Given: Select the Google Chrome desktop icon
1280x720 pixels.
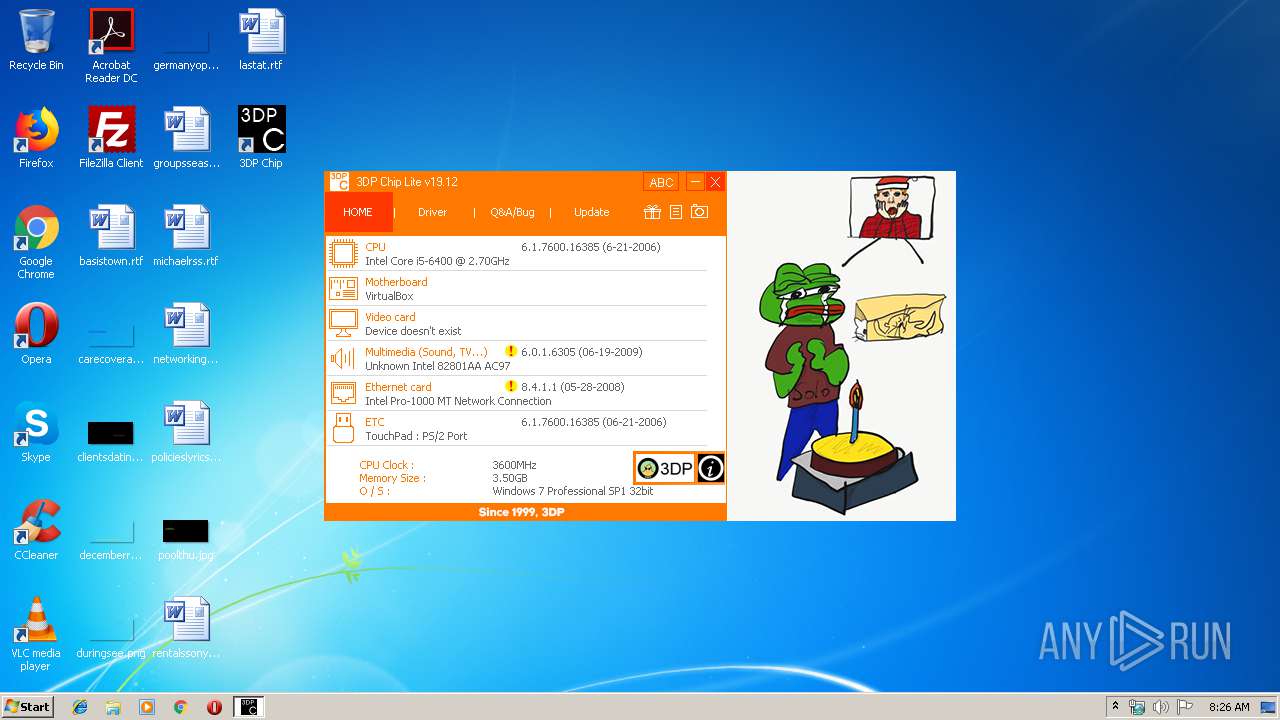Looking at the screenshot, I should tap(36, 242).
